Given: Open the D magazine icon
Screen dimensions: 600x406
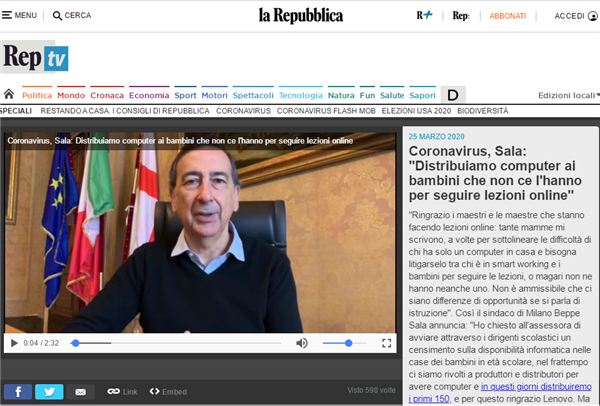Looking at the screenshot, I should point(452,94).
